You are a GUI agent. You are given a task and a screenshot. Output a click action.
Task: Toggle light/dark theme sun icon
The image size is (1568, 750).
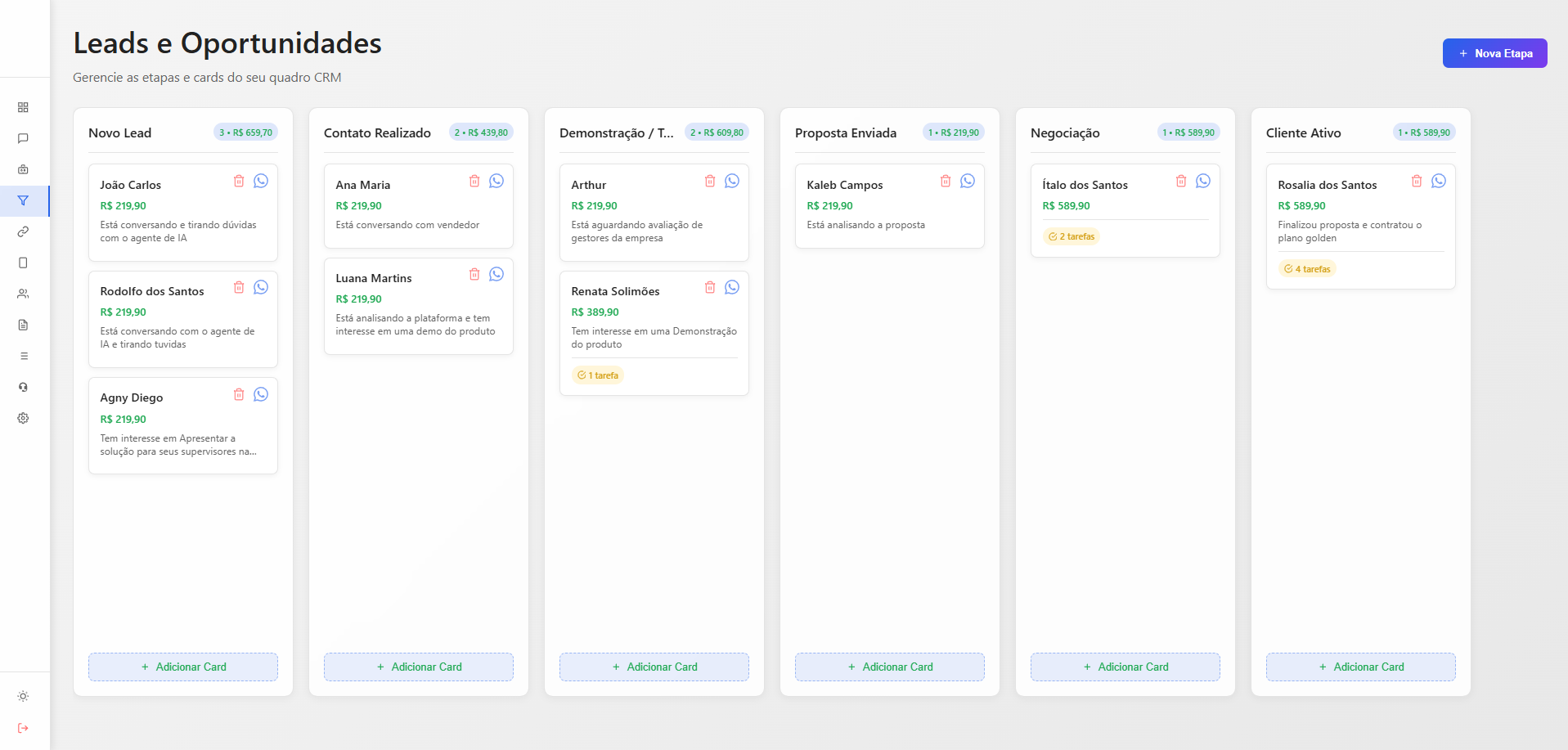(x=23, y=696)
